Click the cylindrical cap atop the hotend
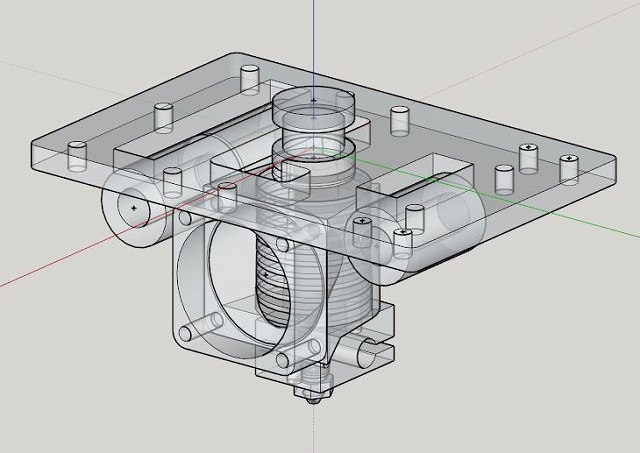The width and height of the screenshot is (640, 453). click(313, 107)
